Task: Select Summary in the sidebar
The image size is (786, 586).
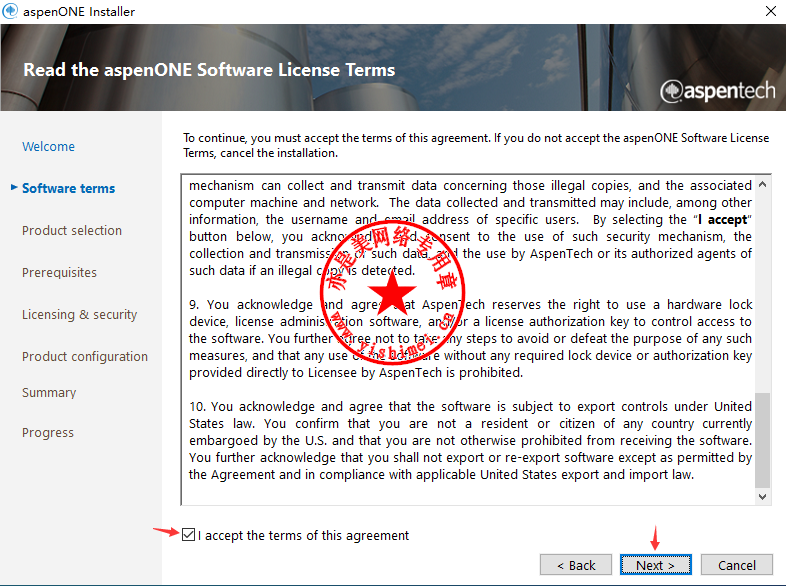Action: click(x=49, y=393)
